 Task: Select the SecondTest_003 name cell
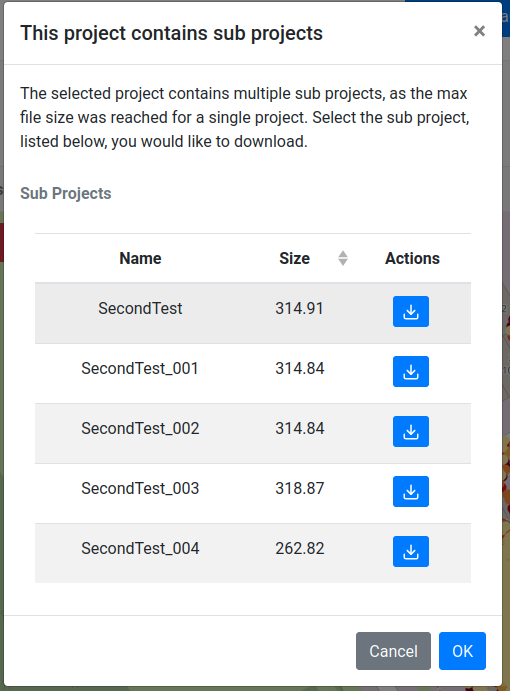click(140, 488)
